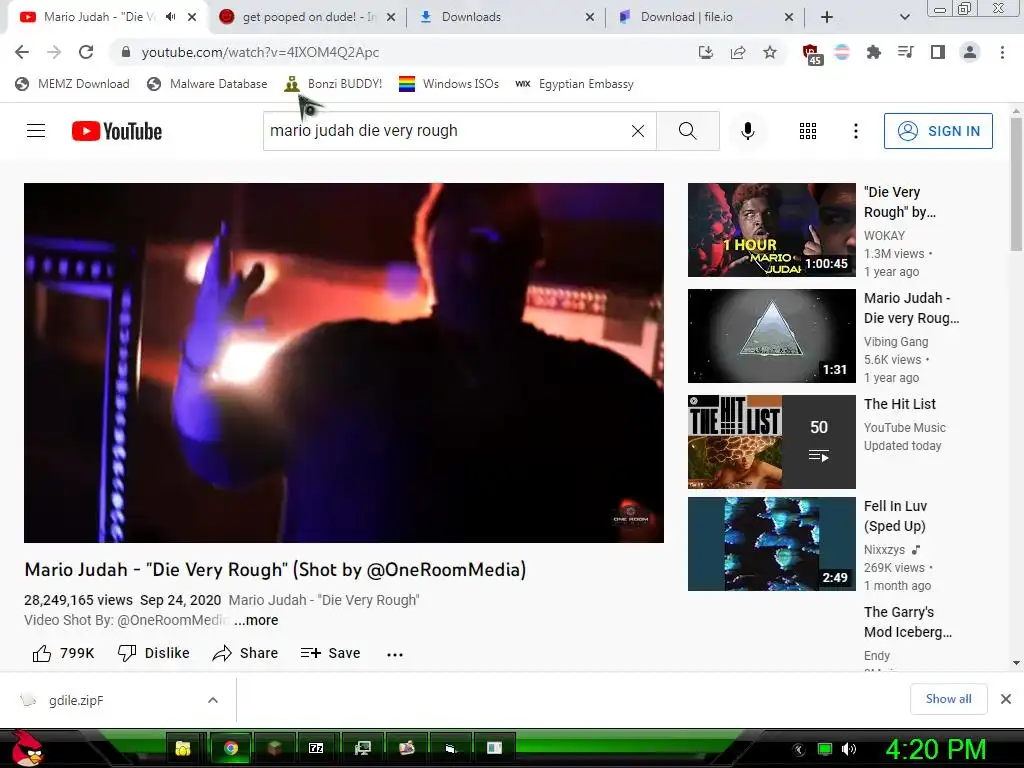1024x768 pixels.
Task: Click the striped flag extension icon
Action: pos(842,52)
